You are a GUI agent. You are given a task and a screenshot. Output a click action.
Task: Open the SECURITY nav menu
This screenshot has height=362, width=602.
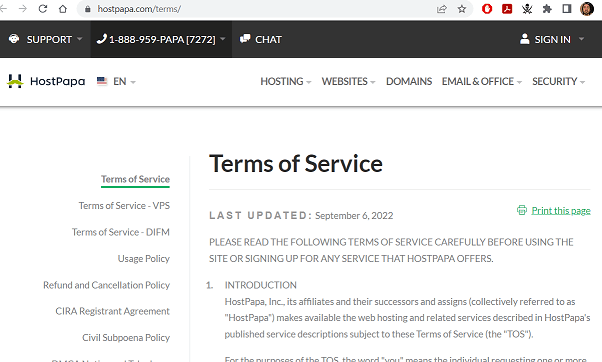tap(554, 81)
